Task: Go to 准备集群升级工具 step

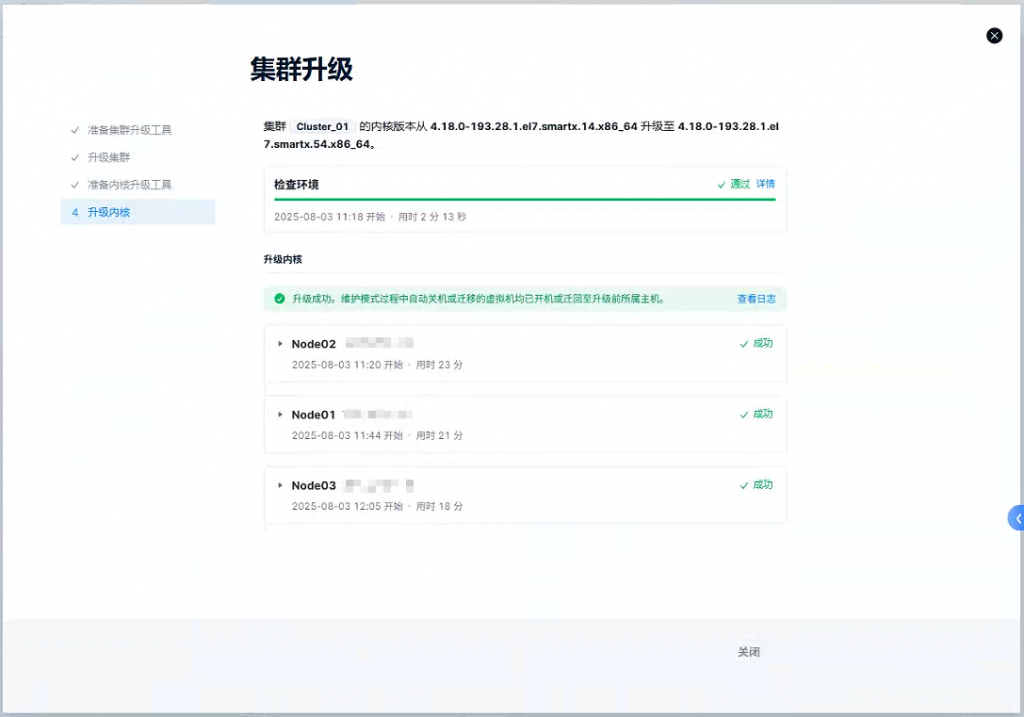Action: pos(129,130)
